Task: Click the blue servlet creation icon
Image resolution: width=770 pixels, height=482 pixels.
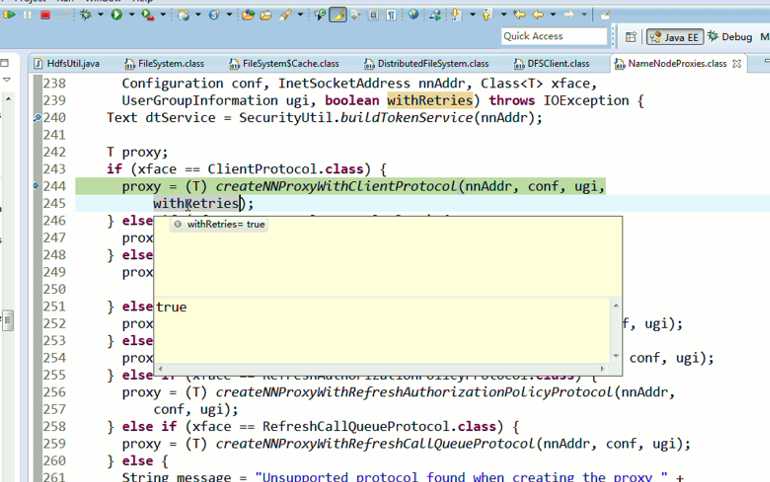Action: point(214,15)
